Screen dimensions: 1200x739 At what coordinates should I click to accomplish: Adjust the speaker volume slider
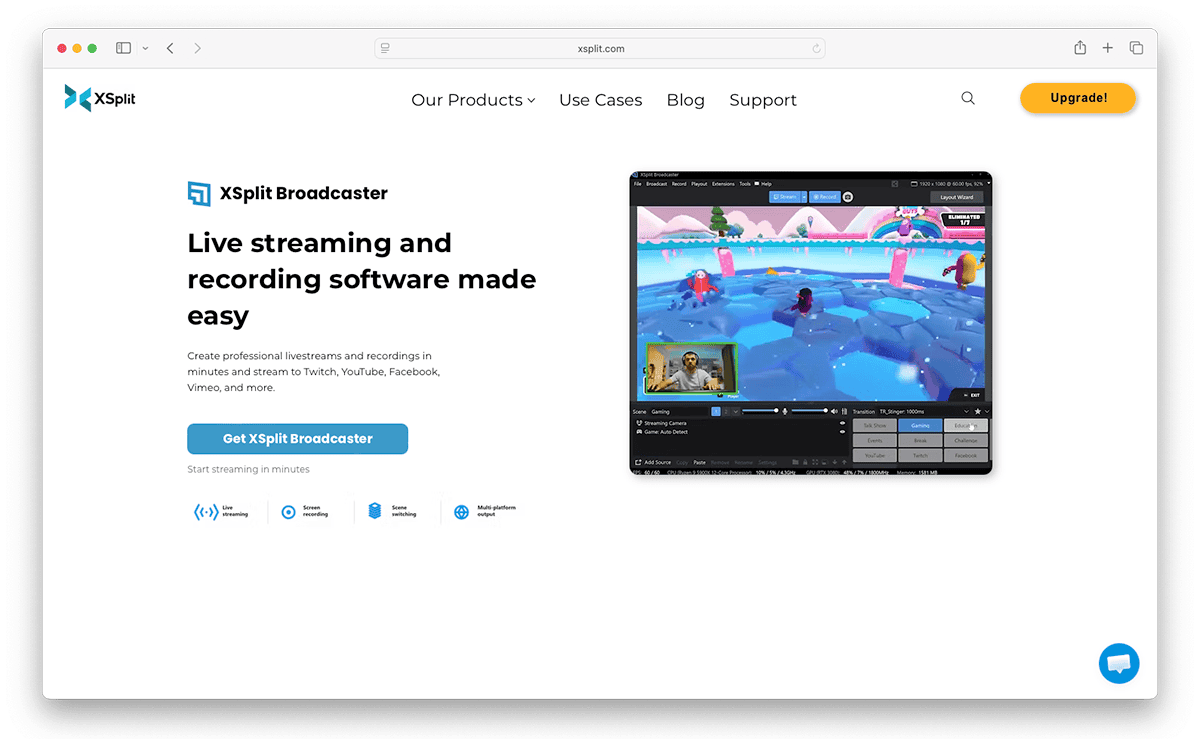[x=810, y=411]
